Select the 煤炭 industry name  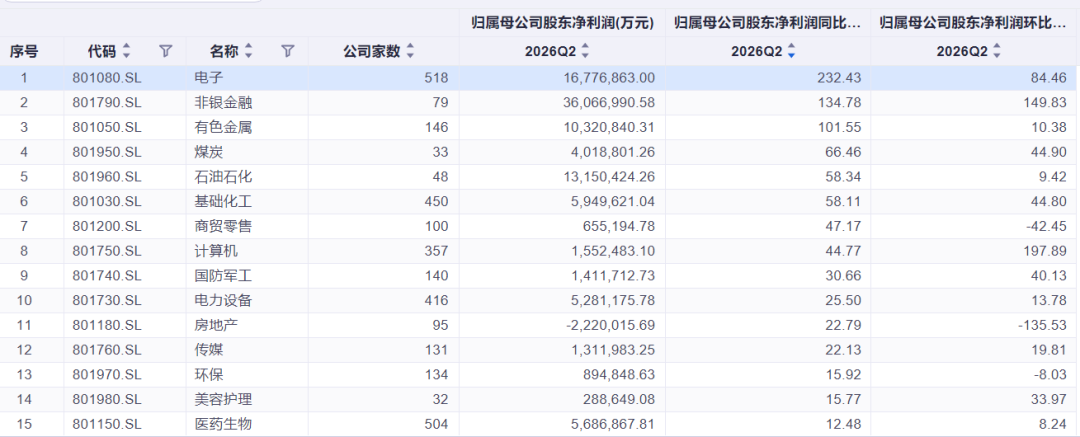click(209, 152)
